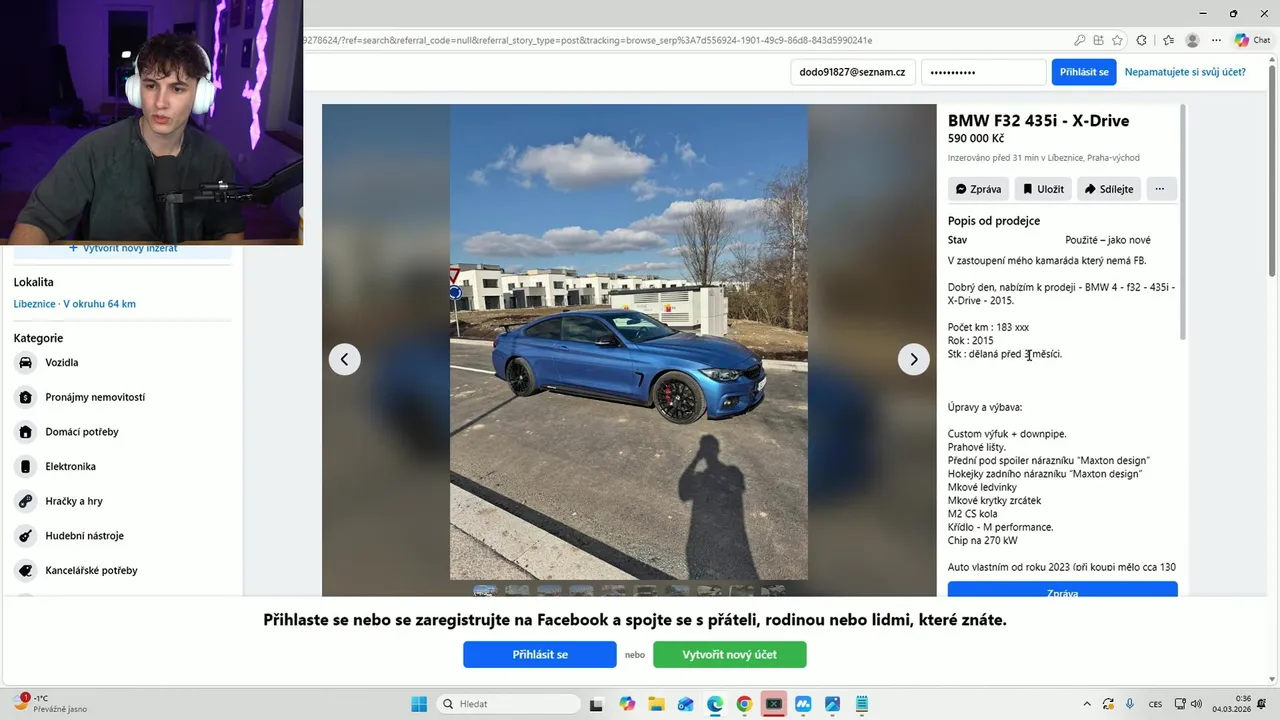Open the Windows Start menu

click(x=419, y=704)
